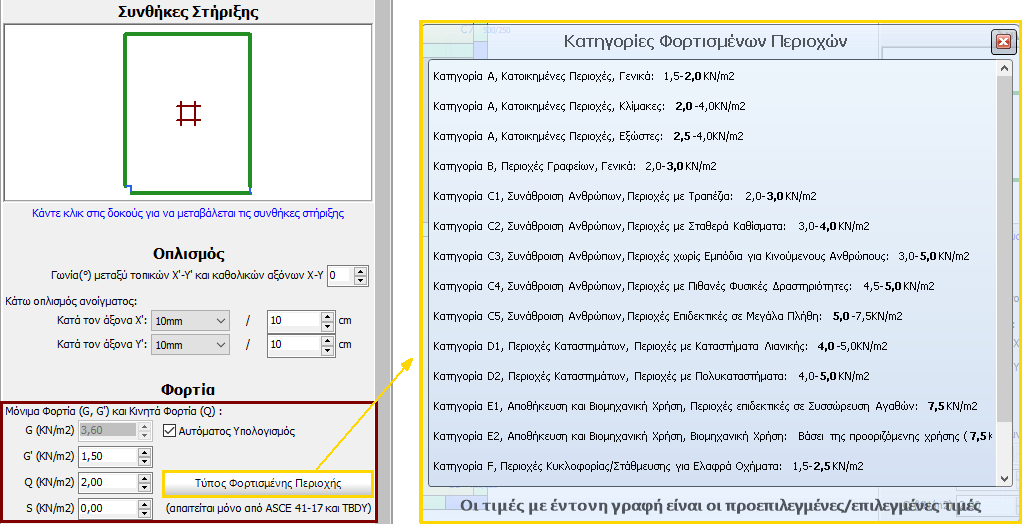The width and height of the screenshot is (1029, 529).
Task: Select Κατηγορία C3 category row
Action: pyautogui.click(x=700, y=256)
